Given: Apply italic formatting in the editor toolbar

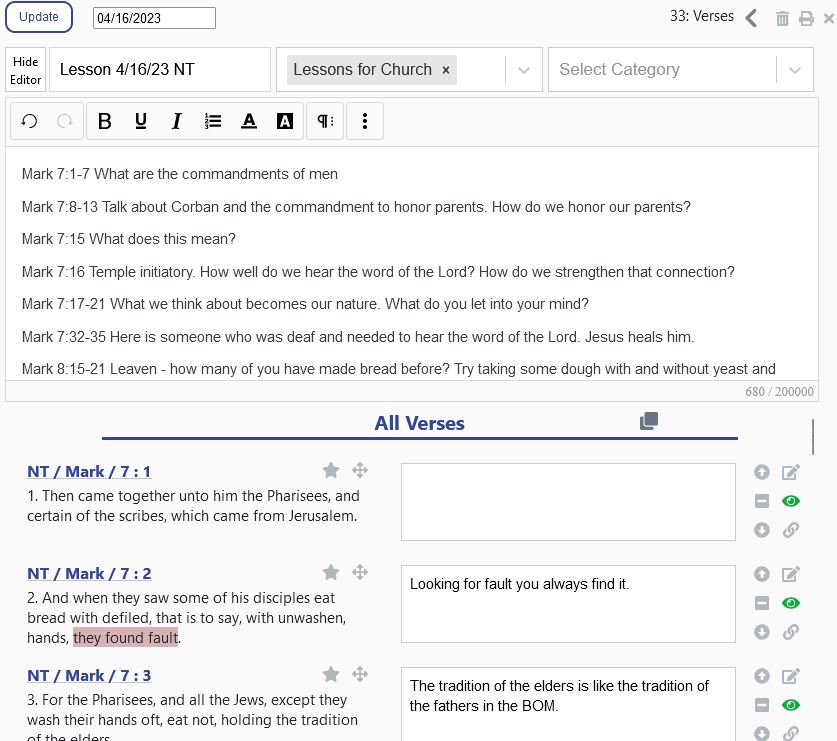Looking at the screenshot, I should tap(177, 121).
